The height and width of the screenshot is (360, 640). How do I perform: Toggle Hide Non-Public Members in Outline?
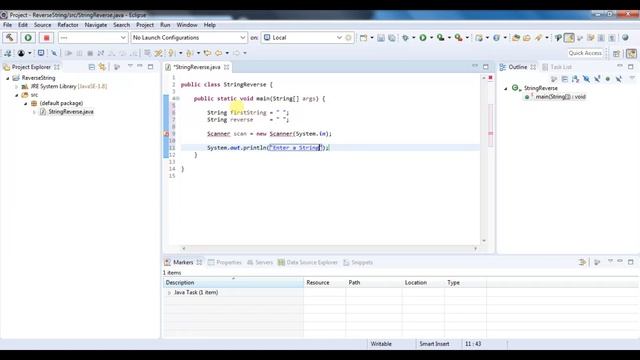608,79
